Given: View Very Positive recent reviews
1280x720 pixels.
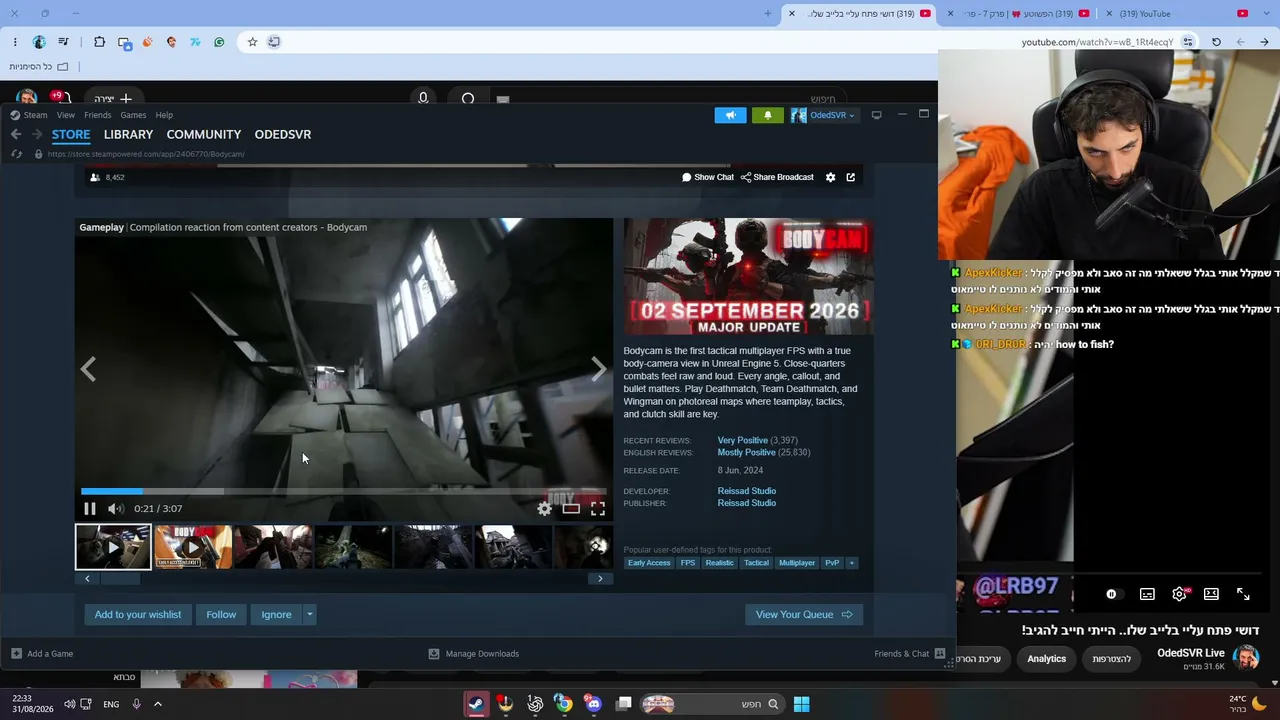Looking at the screenshot, I should 743,440.
